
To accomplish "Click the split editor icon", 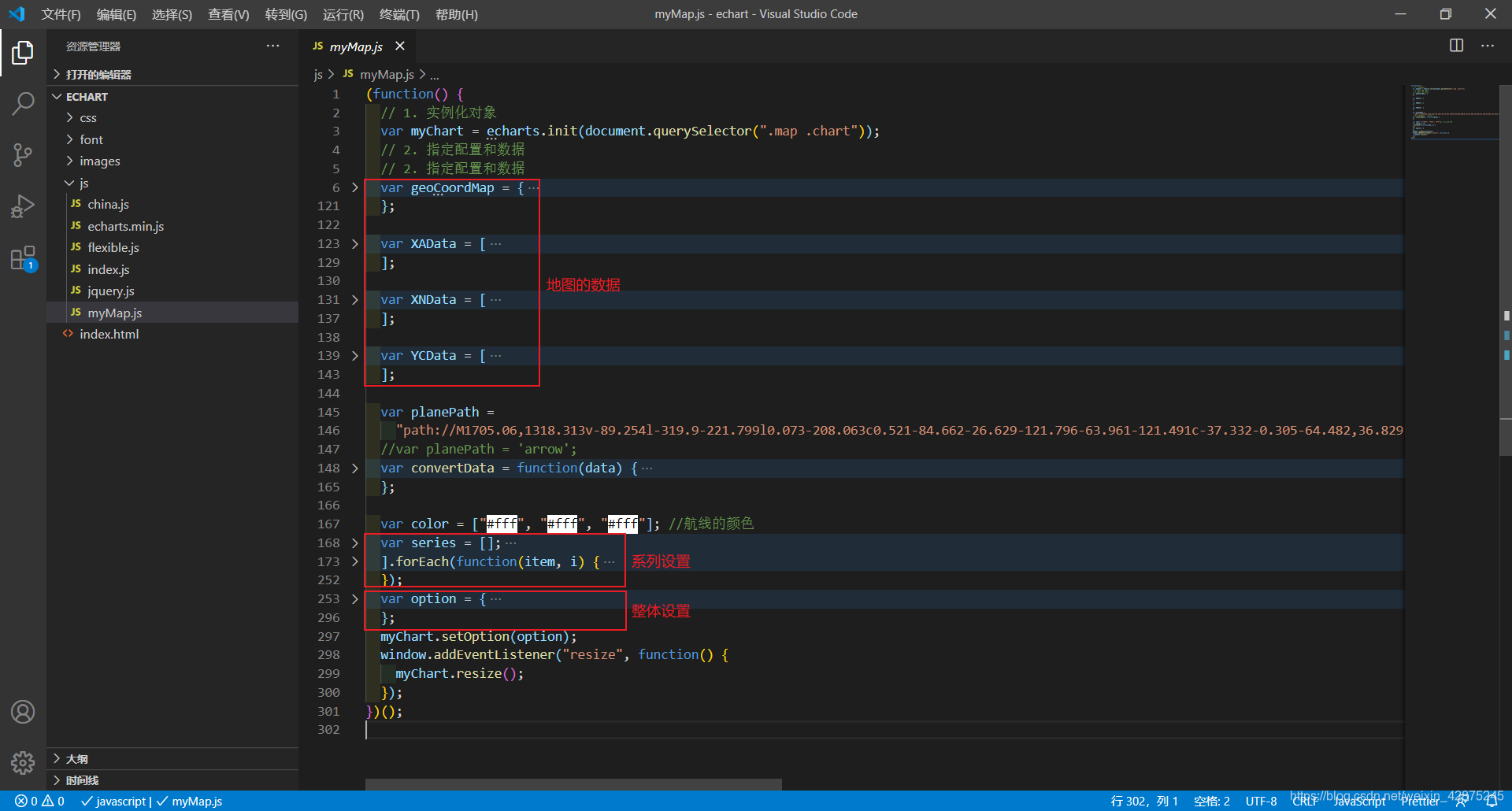I will click(1457, 46).
